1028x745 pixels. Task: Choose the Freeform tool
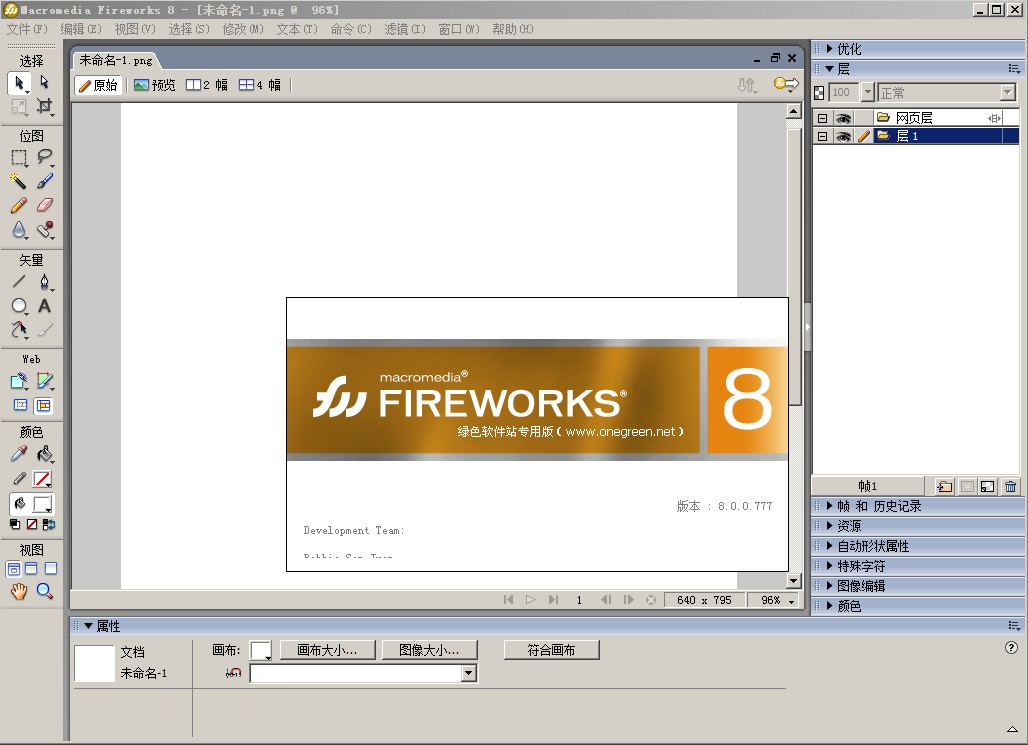pyautogui.click(x=19, y=330)
